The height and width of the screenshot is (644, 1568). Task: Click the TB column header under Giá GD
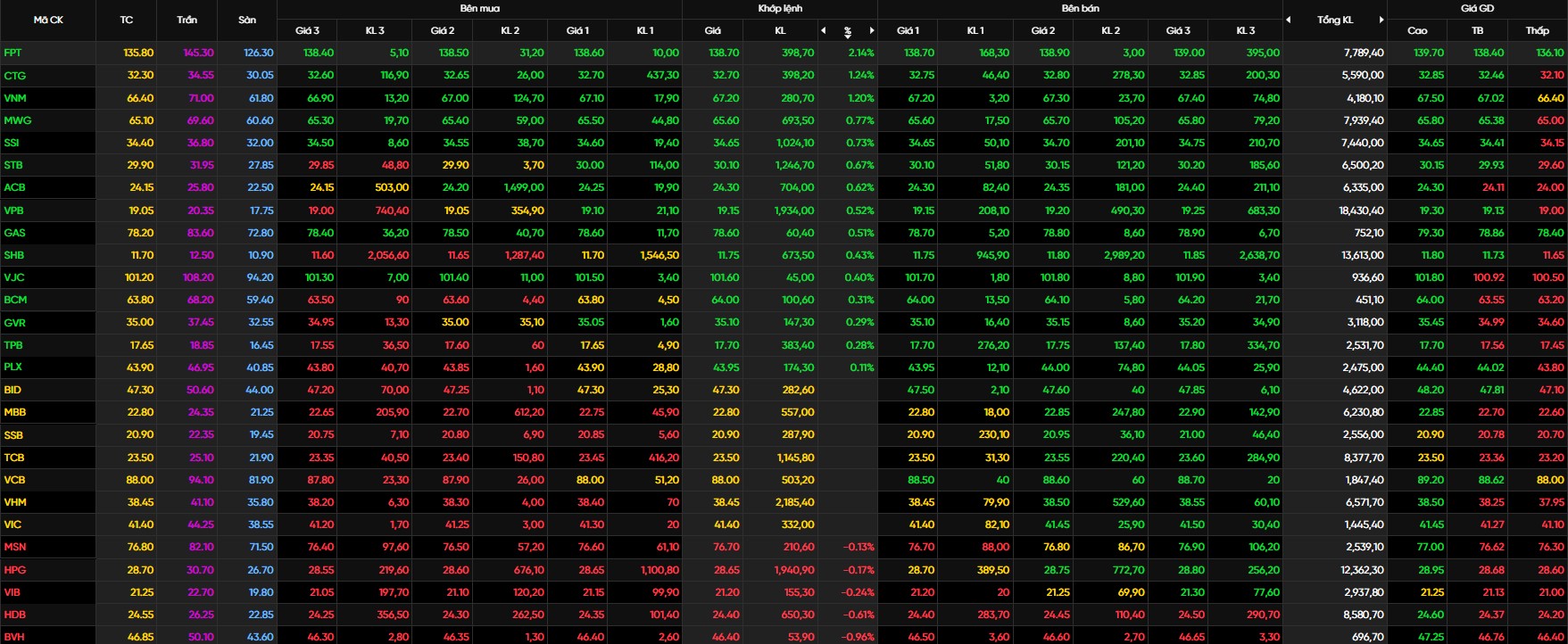coord(1477,30)
